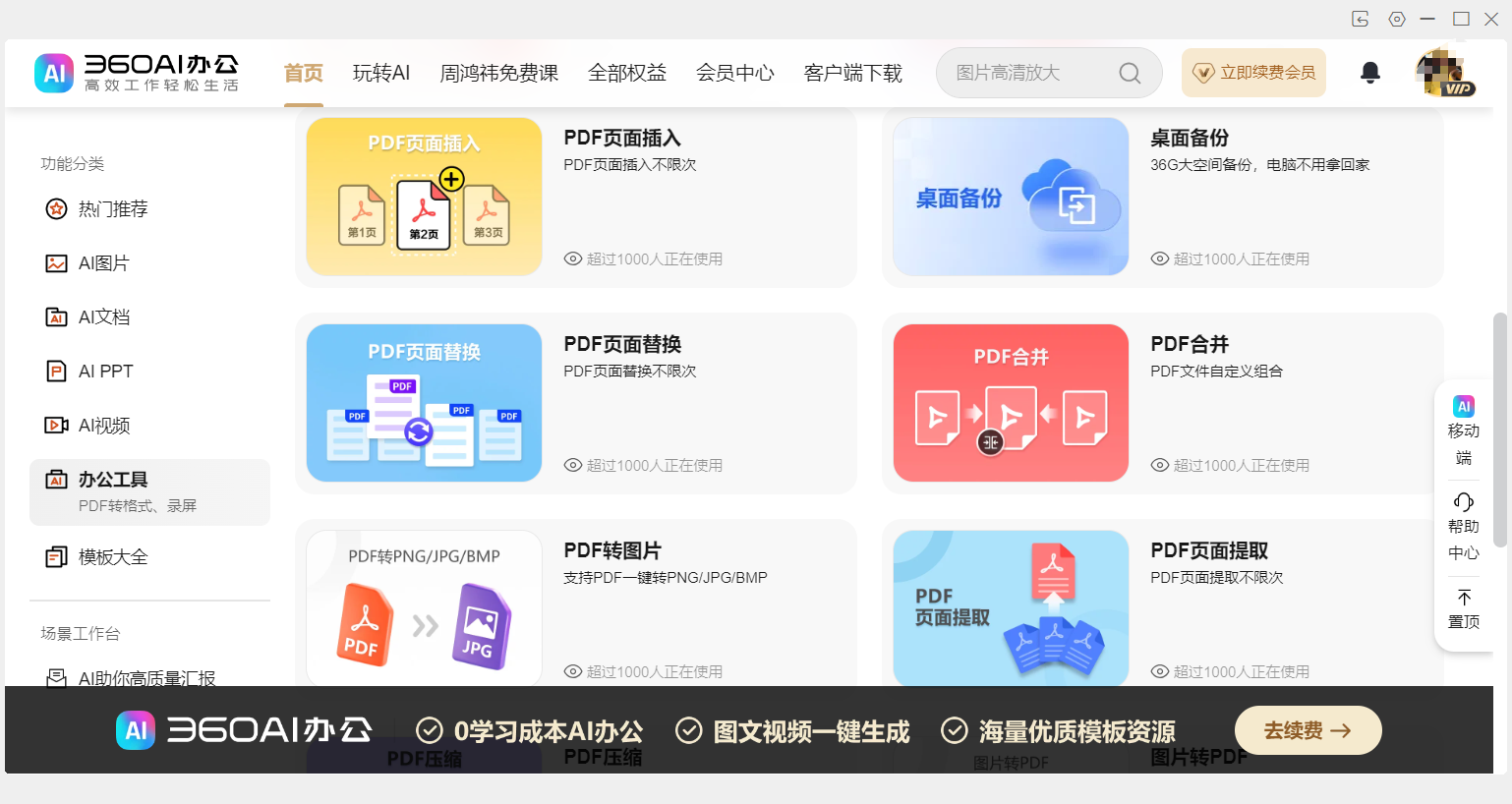Click 海量优质模板资源 banner text

tap(1076, 731)
